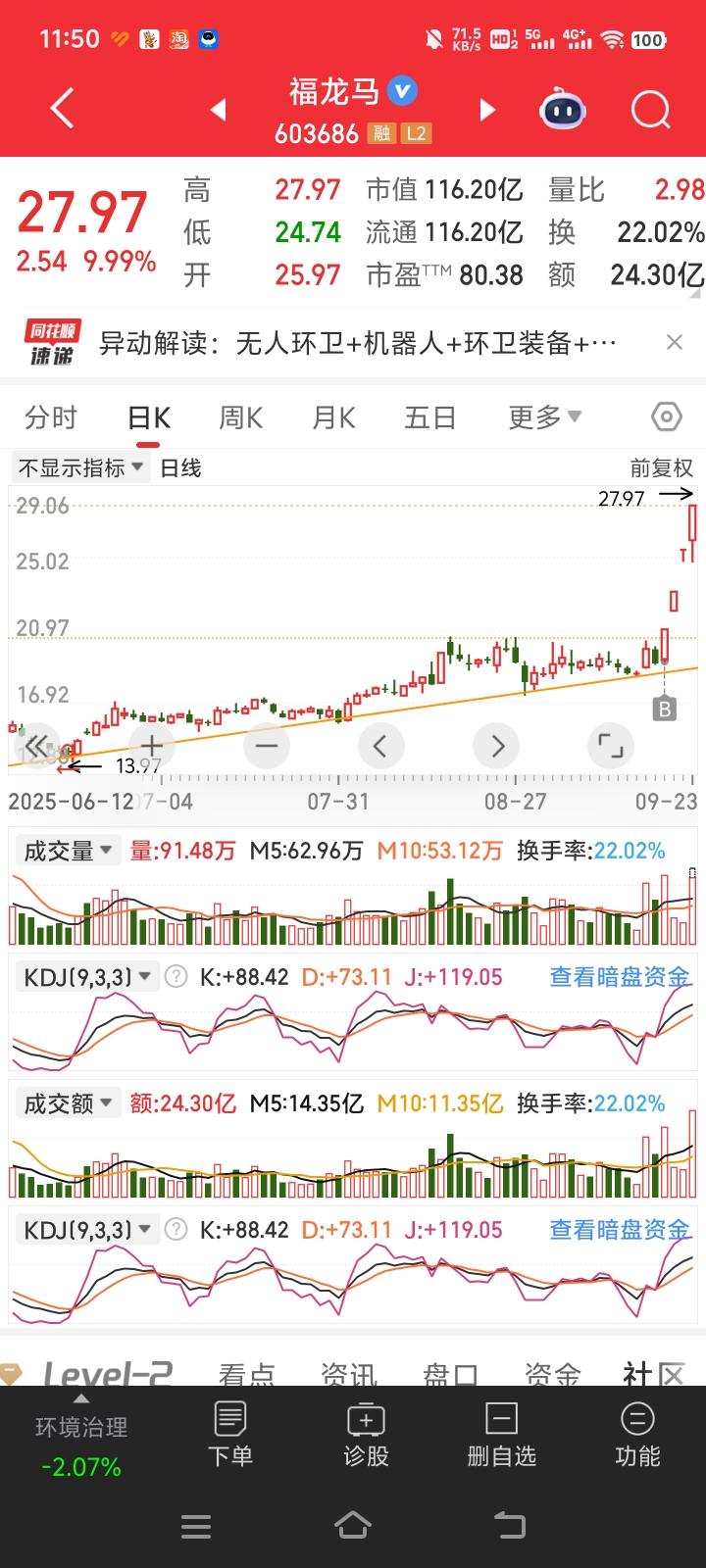
Task: Open 成交量 indicator dropdown
Action: coord(67,851)
